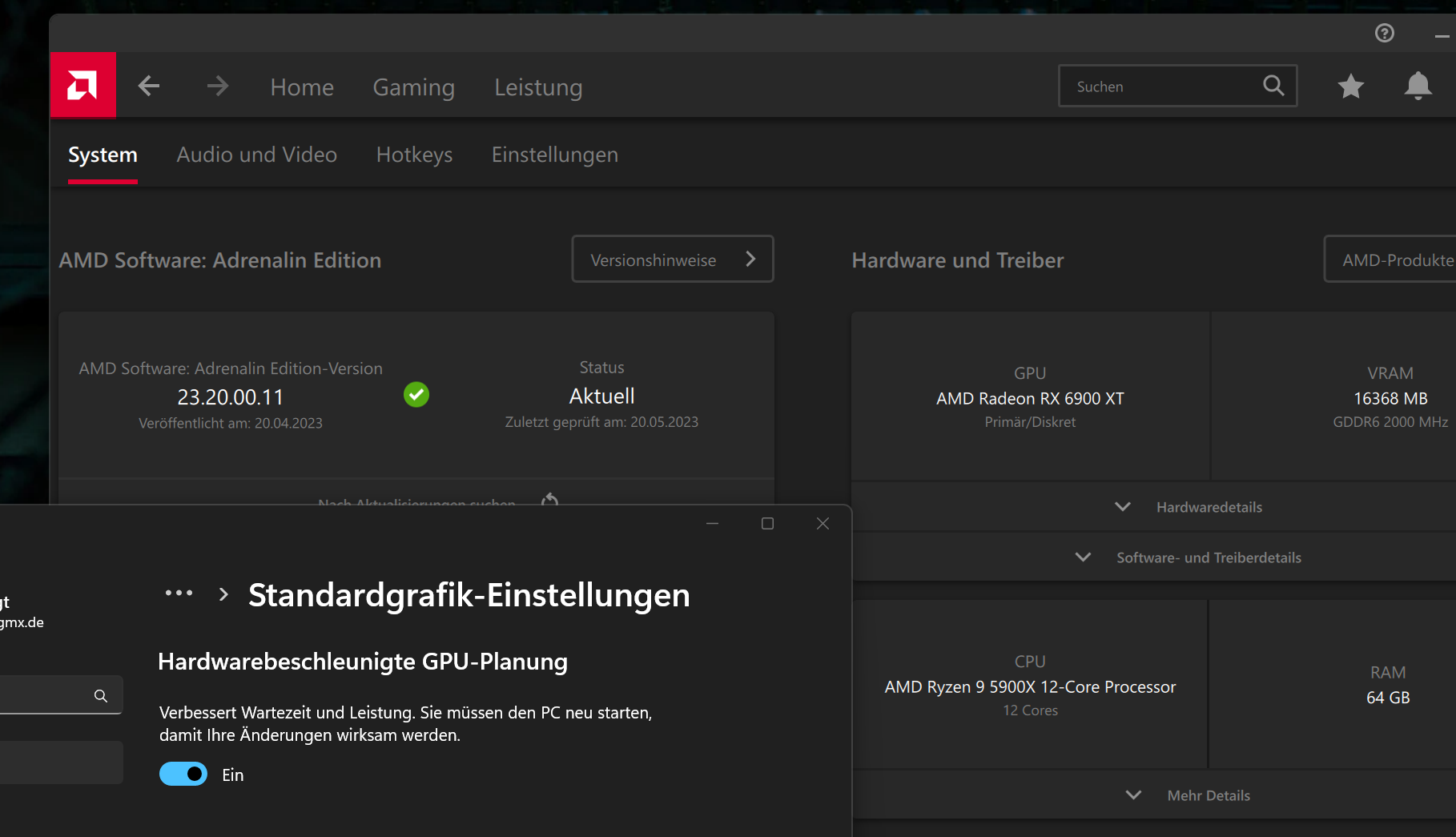
Task: Minimize the Settings window
Action: tap(712, 524)
